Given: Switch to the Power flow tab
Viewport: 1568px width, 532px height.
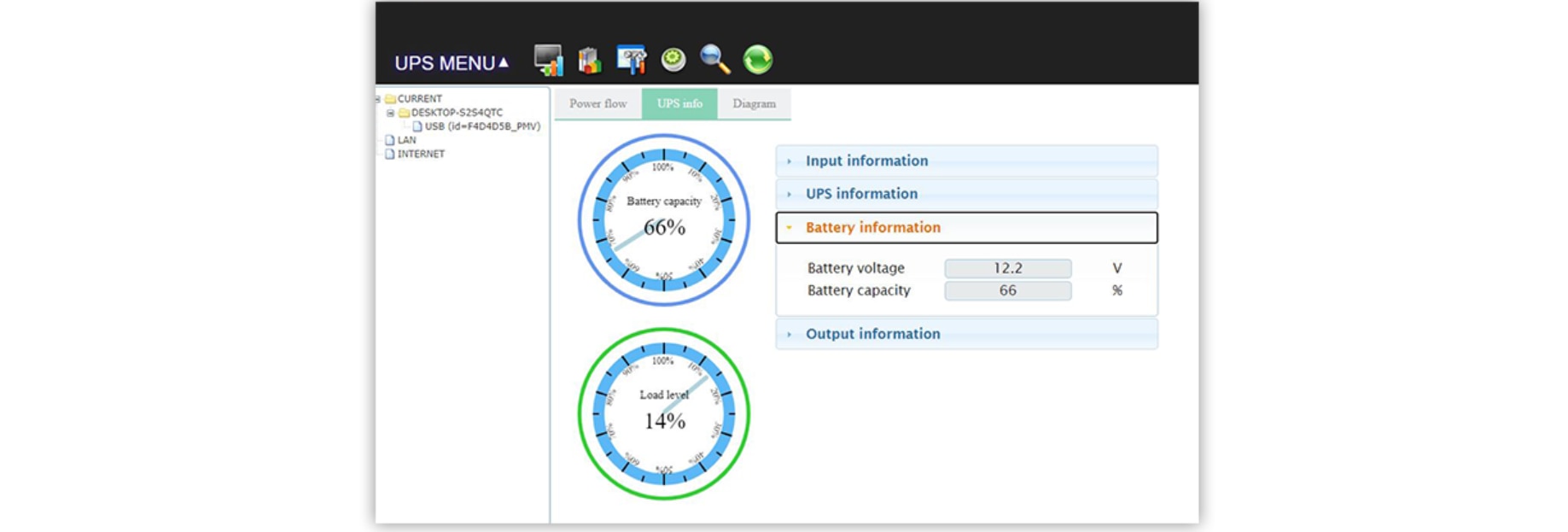Looking at the screenshot, I should click(597, 103).
